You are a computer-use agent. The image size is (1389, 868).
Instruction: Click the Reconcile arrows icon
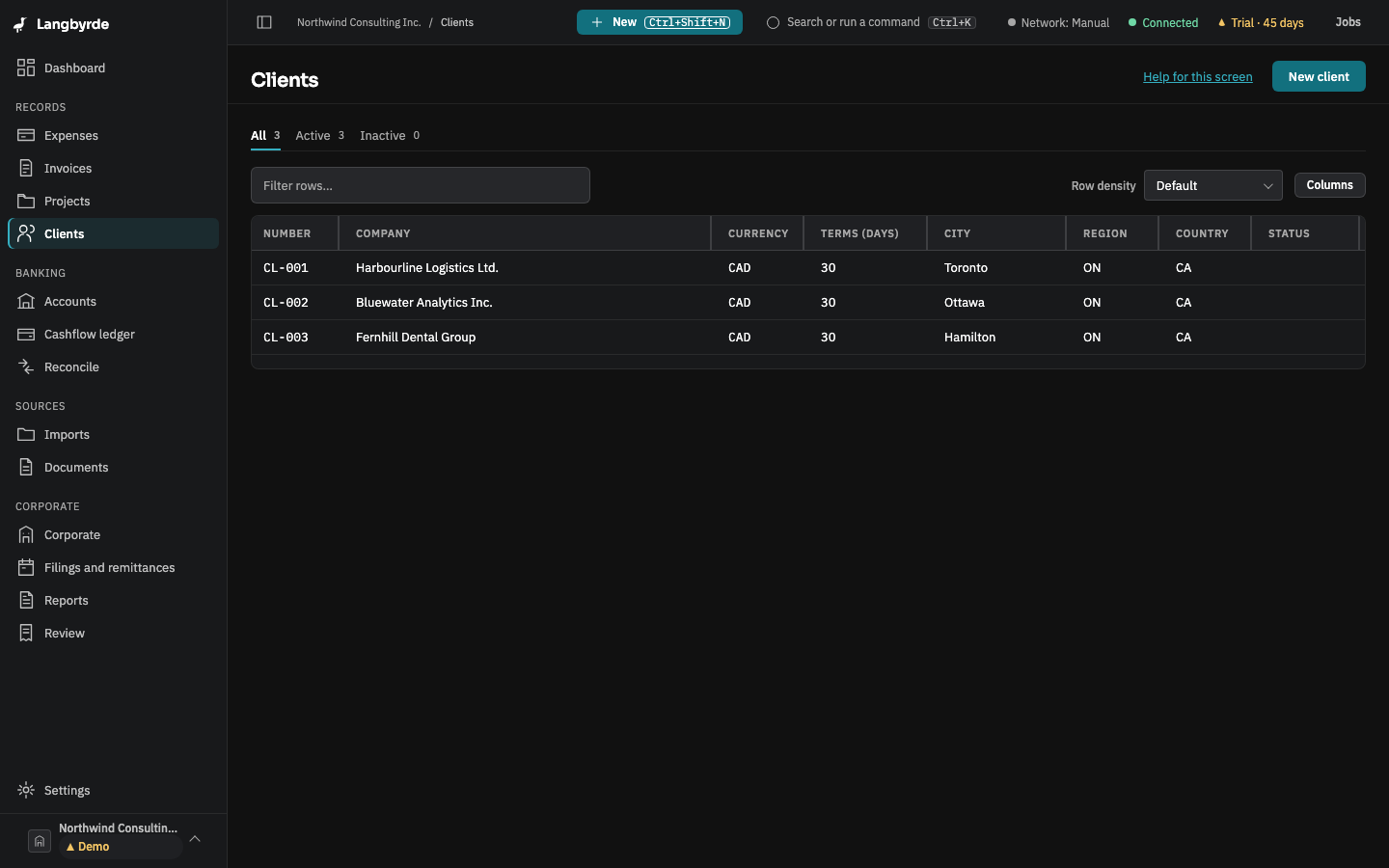click(x=26, y=366)
